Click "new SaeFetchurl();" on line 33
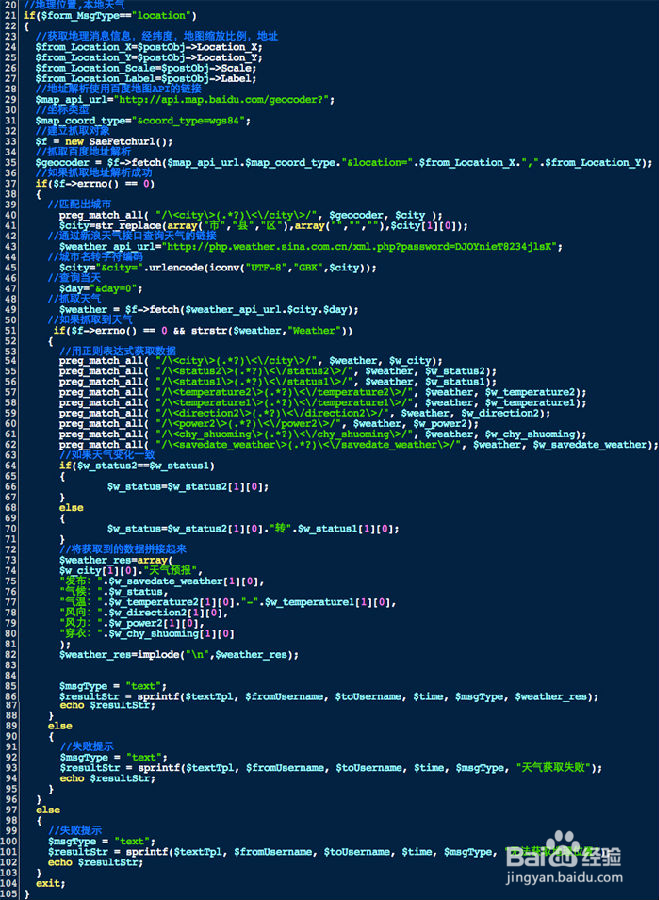Screen dimensions: 659x900 (119, 142)
